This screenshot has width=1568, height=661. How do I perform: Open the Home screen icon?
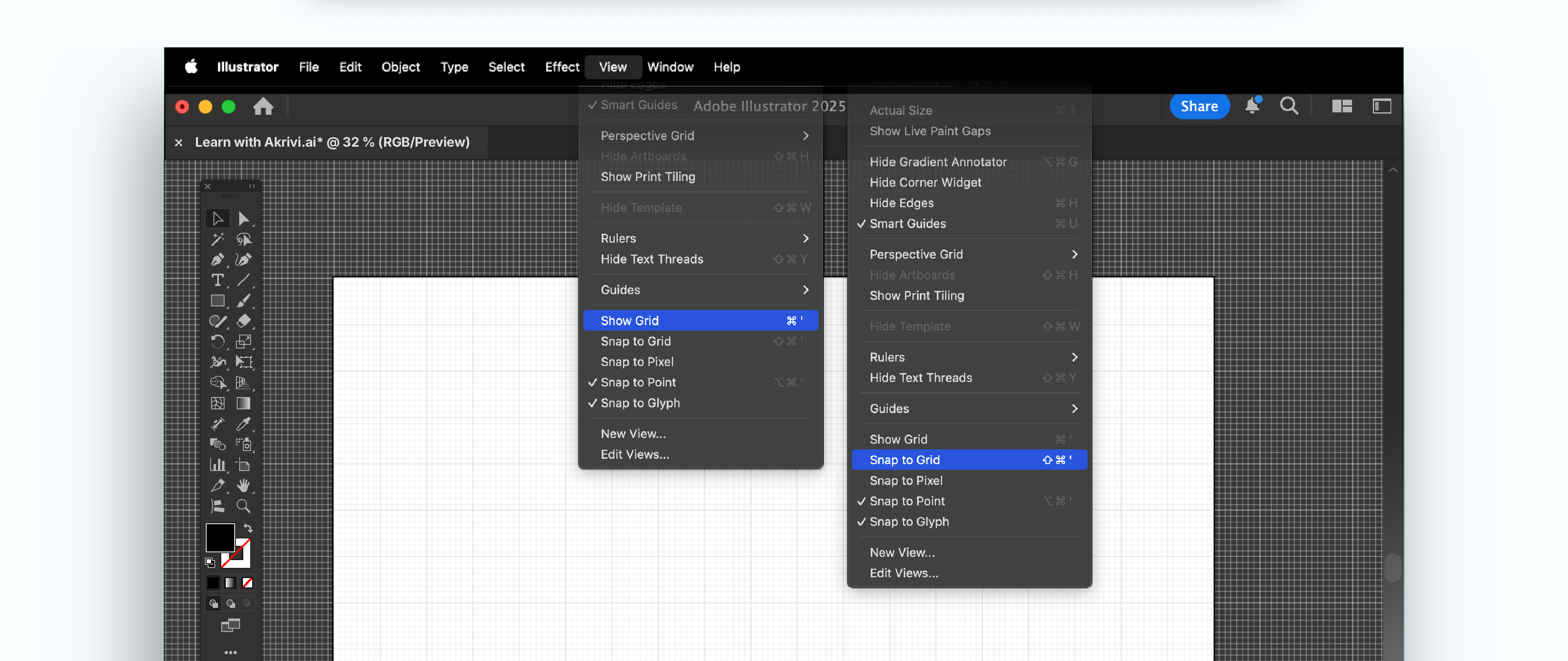[264, 107]
